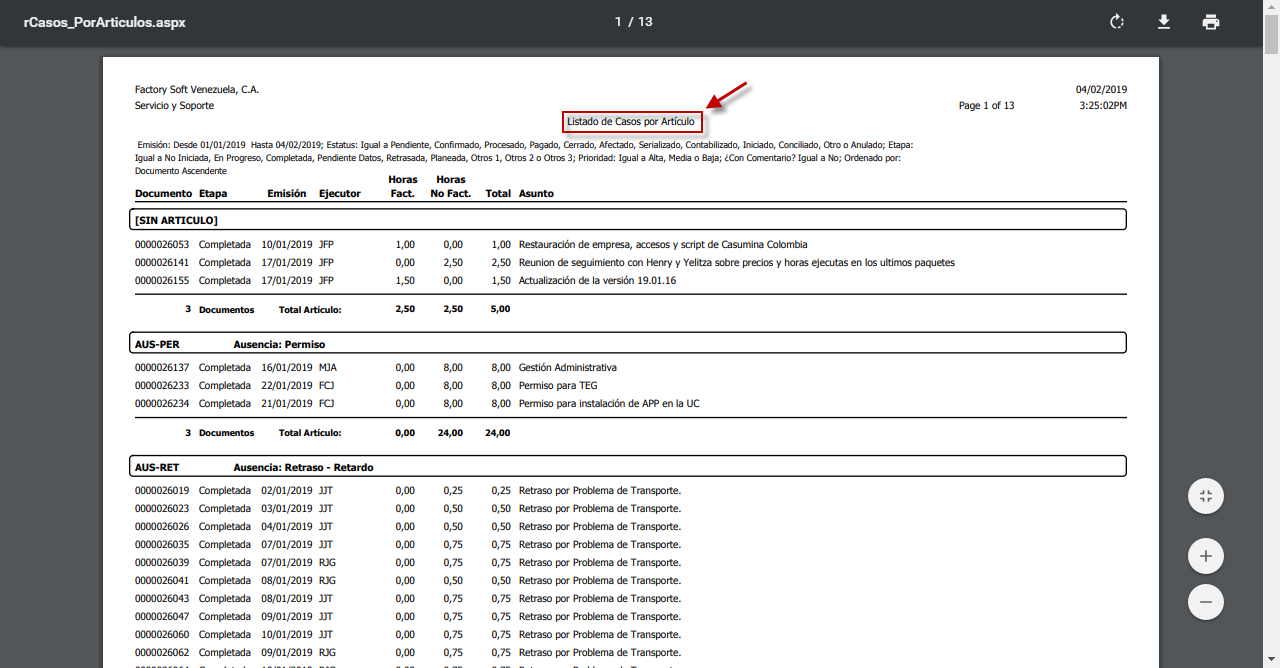Click the 'Permiso para TEG' subject text
This screenshot has width=1280, height=668.
(x=558, y=386)
